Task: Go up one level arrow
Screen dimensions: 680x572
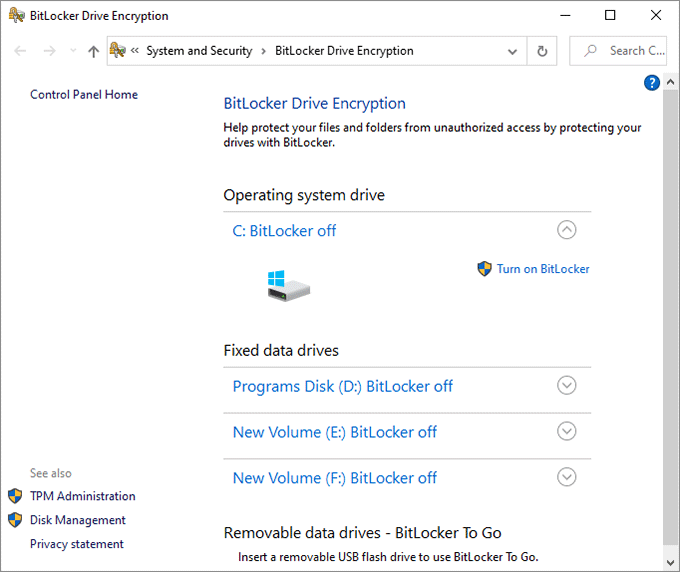Action: click(x=93, y=52)
